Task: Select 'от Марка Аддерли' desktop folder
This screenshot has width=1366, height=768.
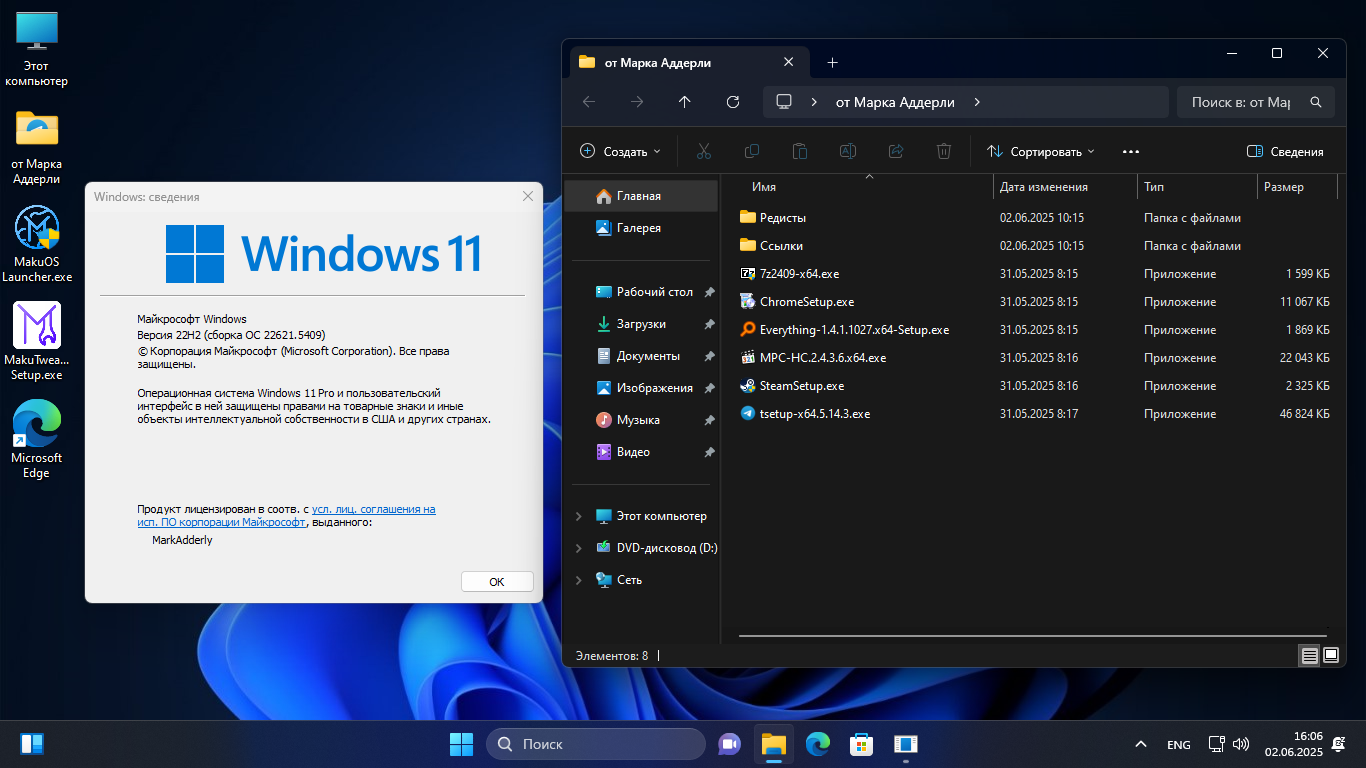Action: point(37,146)
